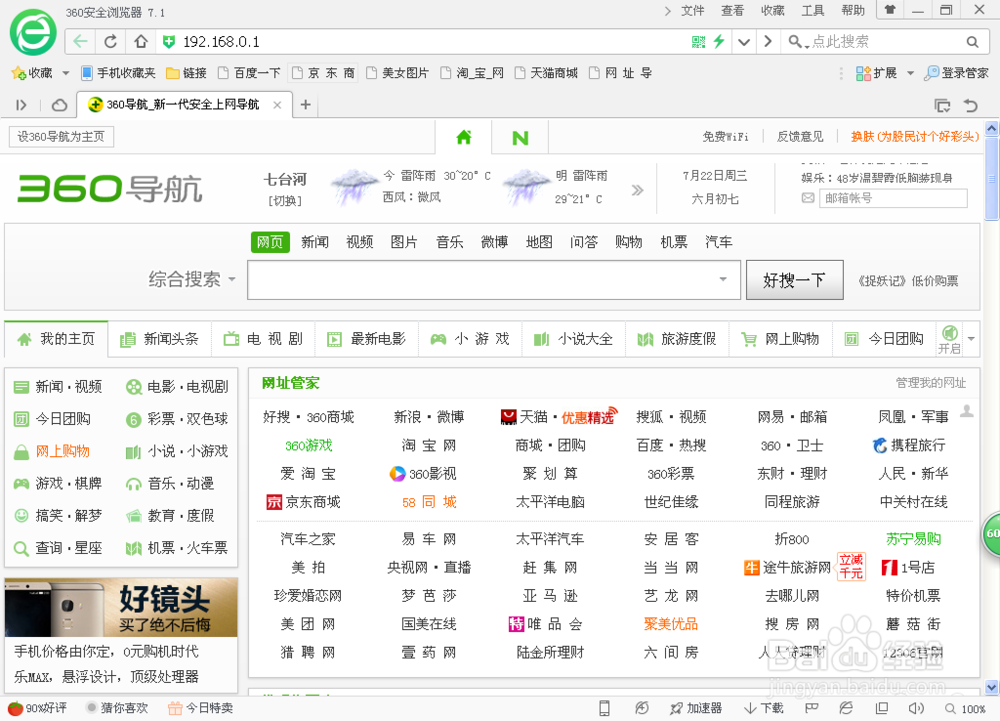Open the 携程旅行 link
1000x721 pixels.
click(x=909, y=446)
